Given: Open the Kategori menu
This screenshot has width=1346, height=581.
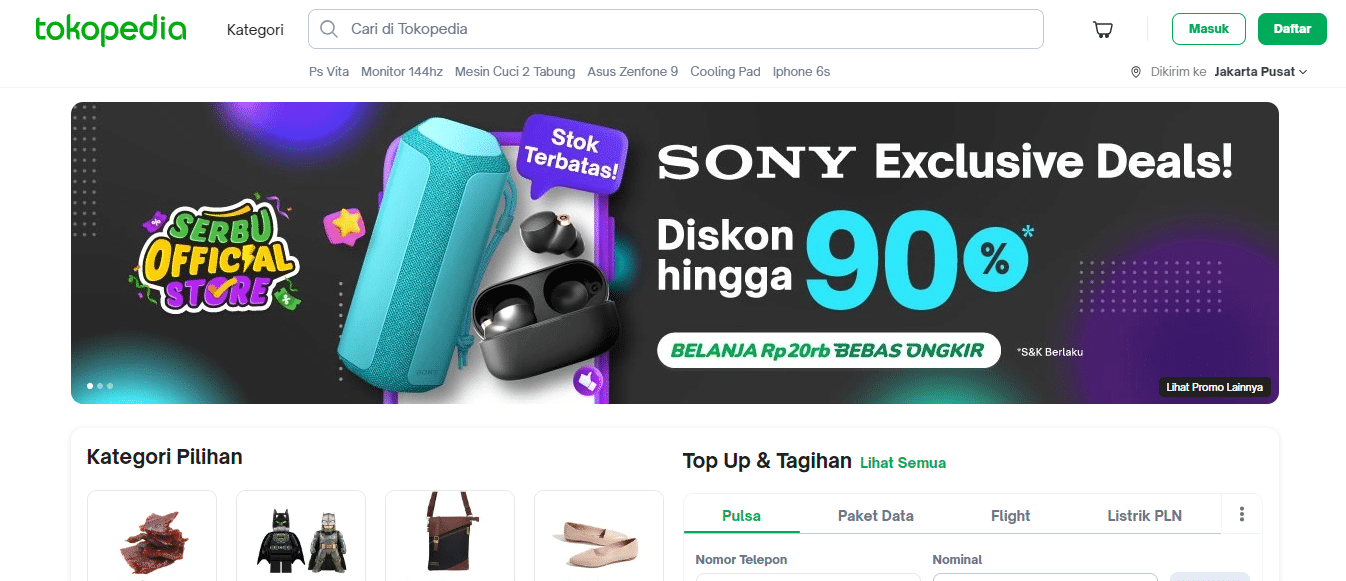Looking at the screenshot, I should click(255, 30).
